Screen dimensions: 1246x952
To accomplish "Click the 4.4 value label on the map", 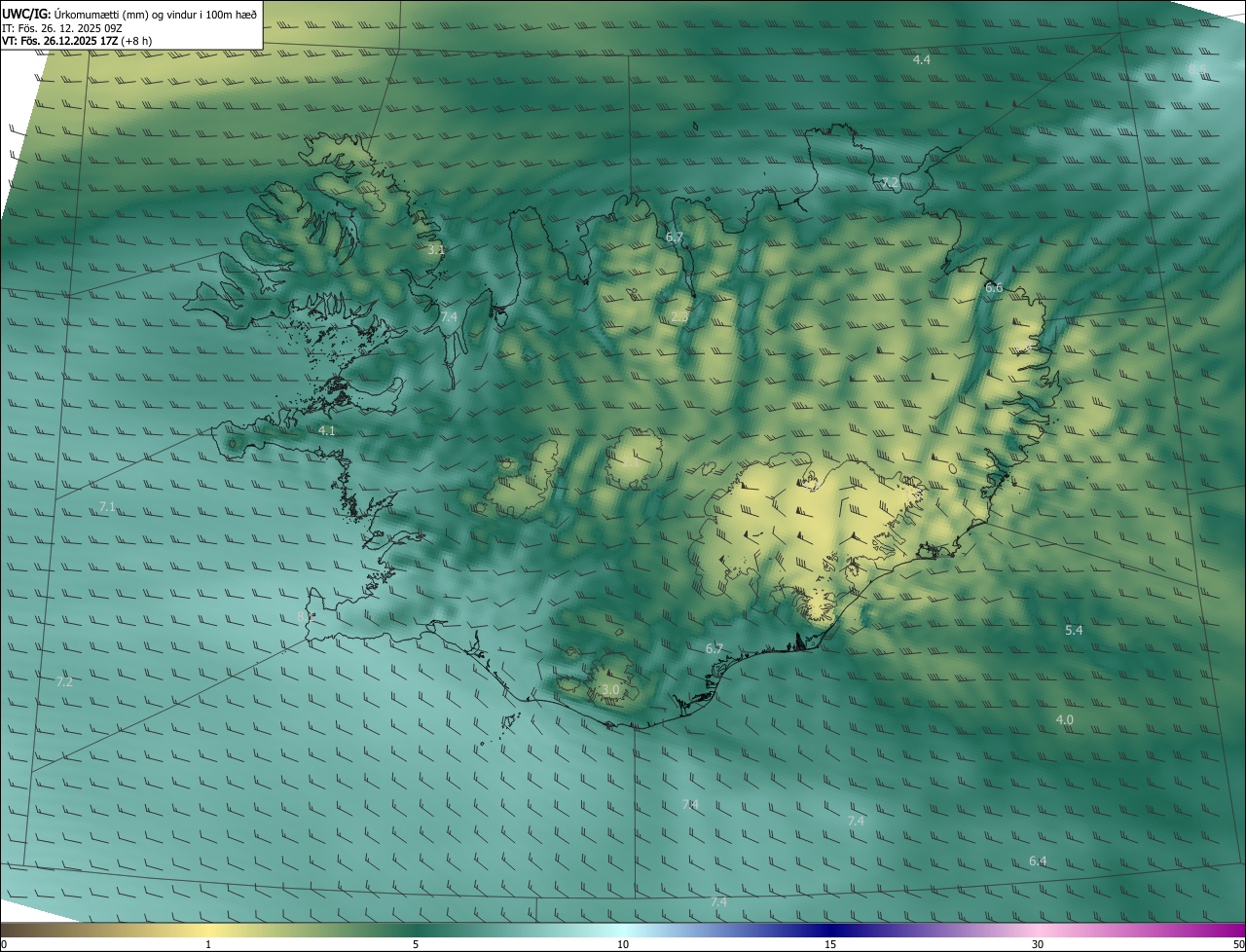I will (x=921, y=60).
